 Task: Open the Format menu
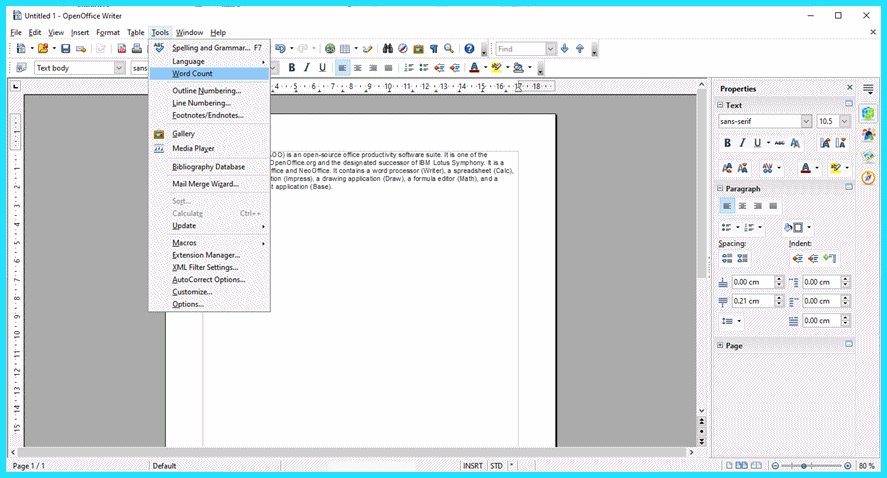pos(107,32)
